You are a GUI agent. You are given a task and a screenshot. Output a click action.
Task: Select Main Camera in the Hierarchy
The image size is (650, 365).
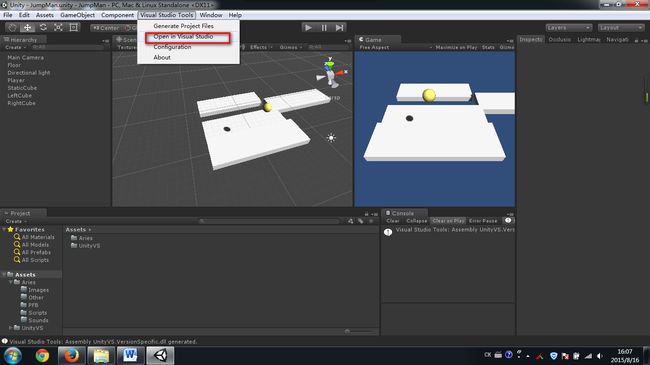pyautogui.click(x=25, y=58)
